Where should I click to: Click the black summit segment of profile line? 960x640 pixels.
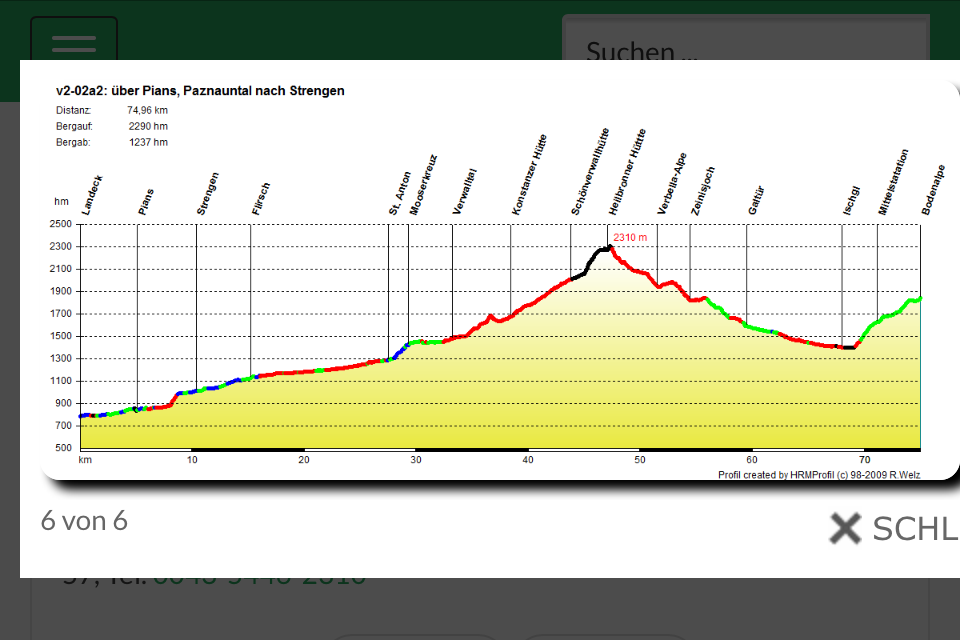coord(591,261)
